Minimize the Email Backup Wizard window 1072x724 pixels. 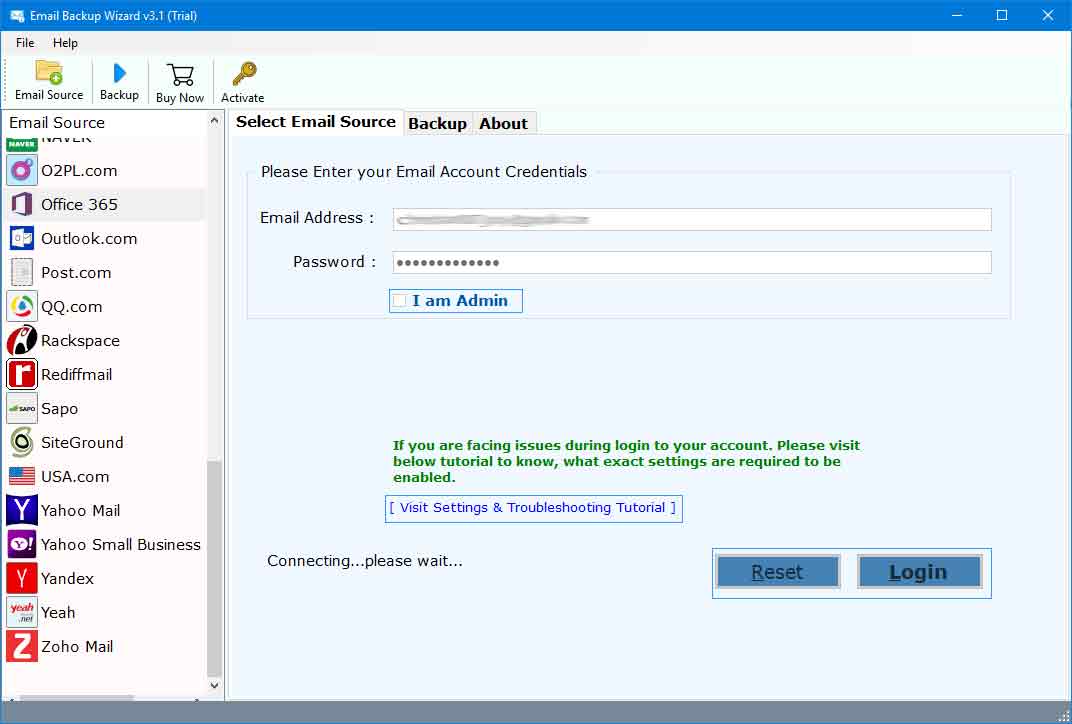click(957, 15)
